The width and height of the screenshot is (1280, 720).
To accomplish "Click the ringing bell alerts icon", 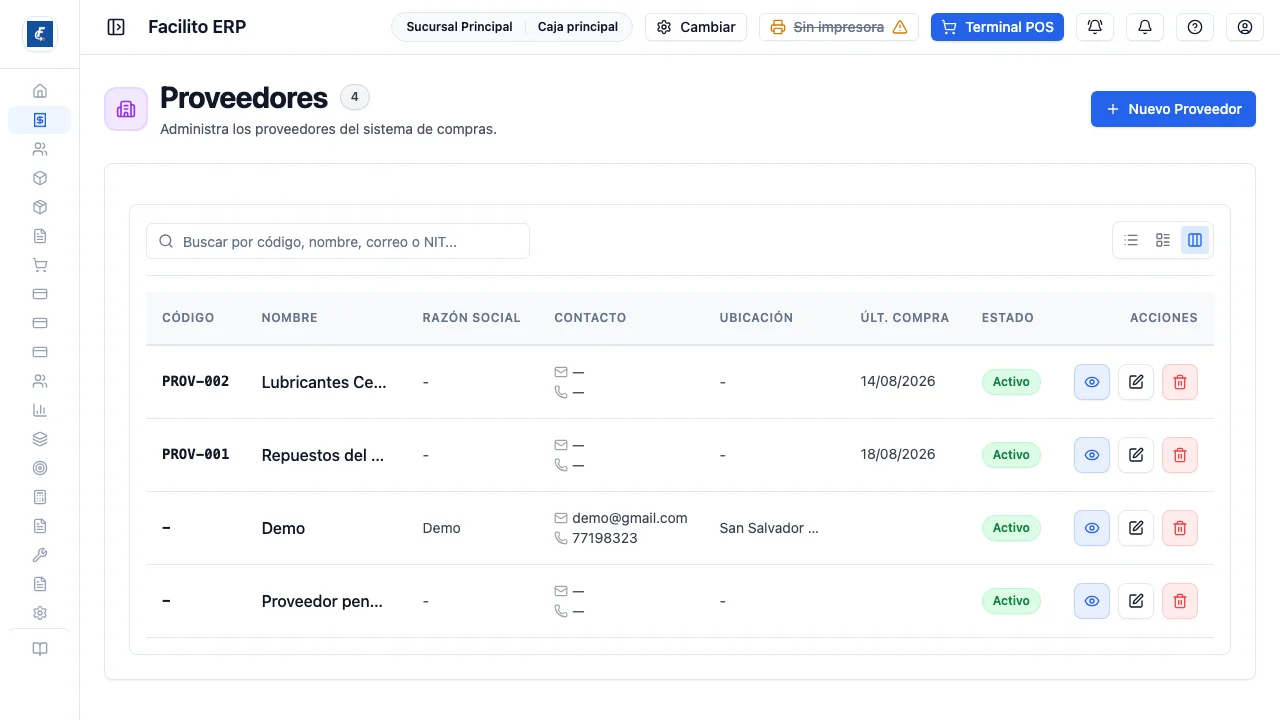I will 1095,27.
